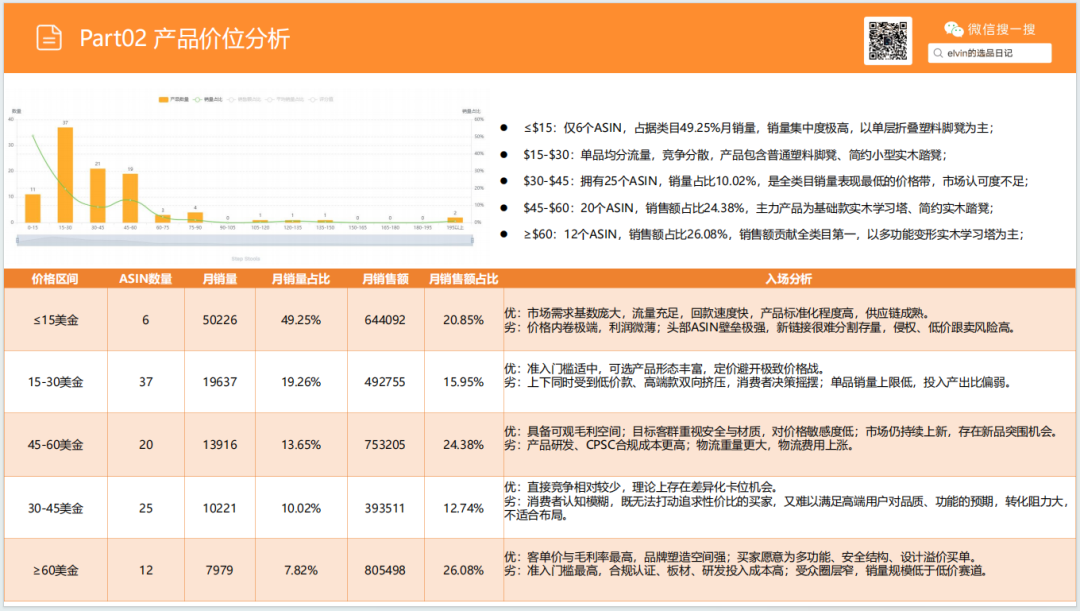
Task: Click the monthly sales value '50226'
Action: [220, 320]
